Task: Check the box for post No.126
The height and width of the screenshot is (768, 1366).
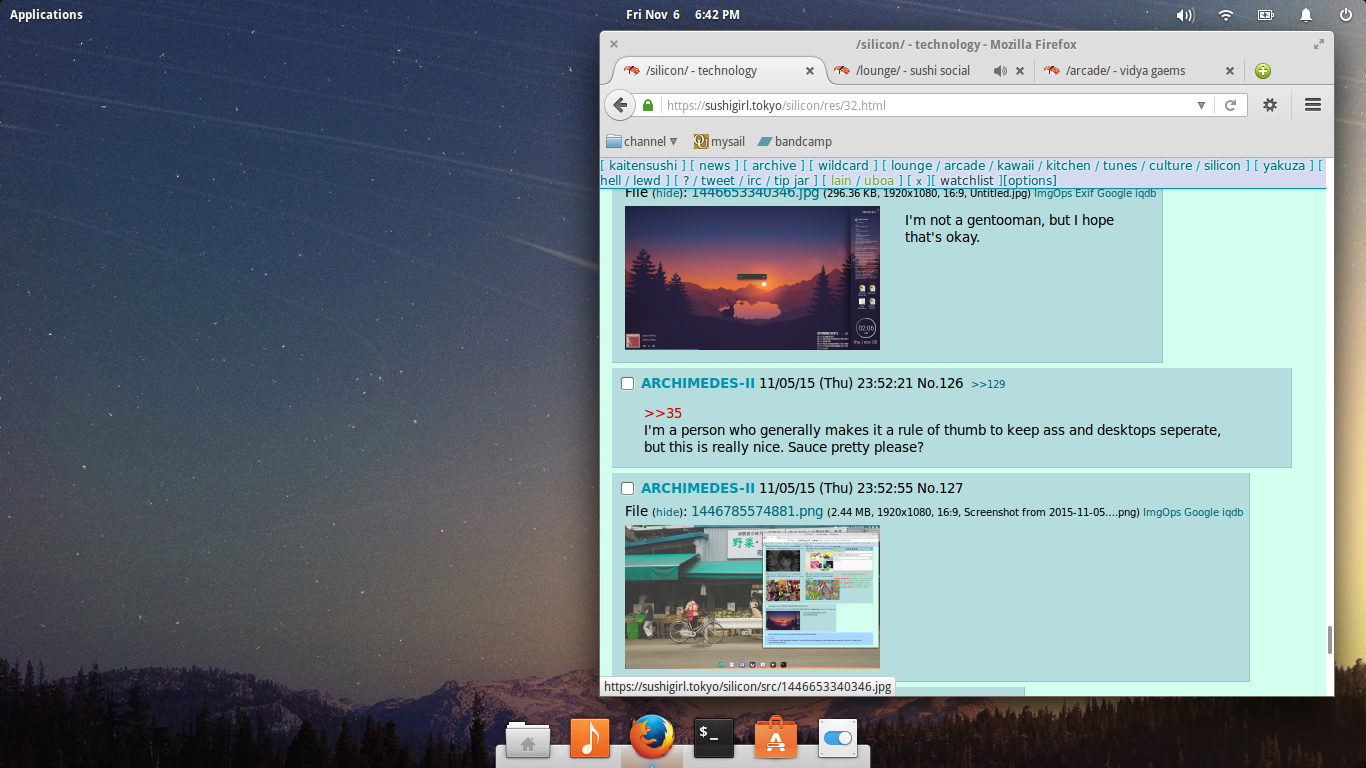Action: [628, 384]
